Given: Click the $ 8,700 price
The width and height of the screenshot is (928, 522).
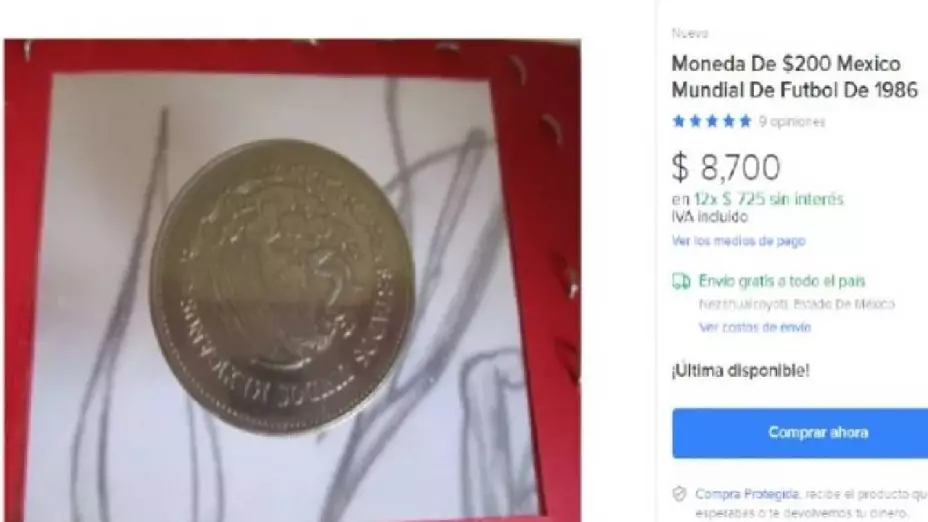Looking at the screenshot, I should 726,167.
